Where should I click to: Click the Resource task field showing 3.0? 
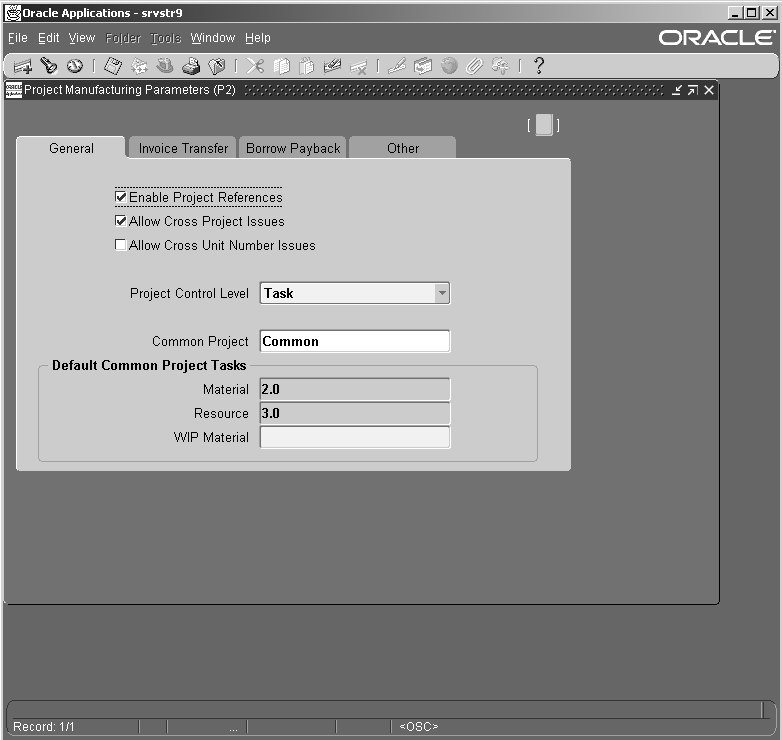click(355, 413)
